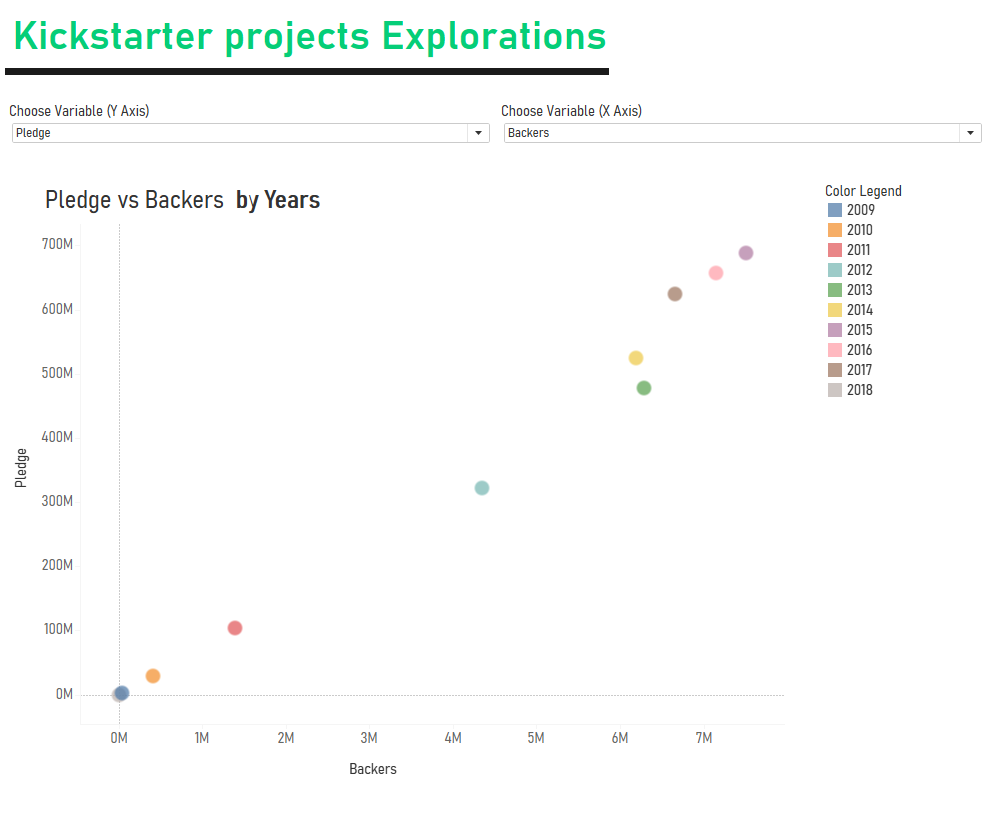Viewport: 993px width, 830px height.
Task: Open the Y Axis variable dropdown arrow
Action: point(478,133)
